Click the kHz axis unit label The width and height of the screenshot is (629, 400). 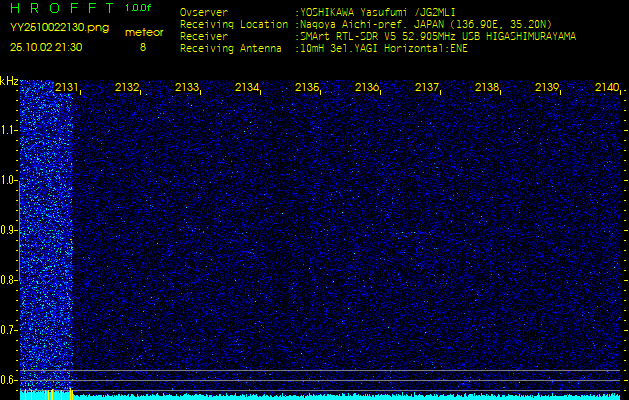(x=9, y=81)
